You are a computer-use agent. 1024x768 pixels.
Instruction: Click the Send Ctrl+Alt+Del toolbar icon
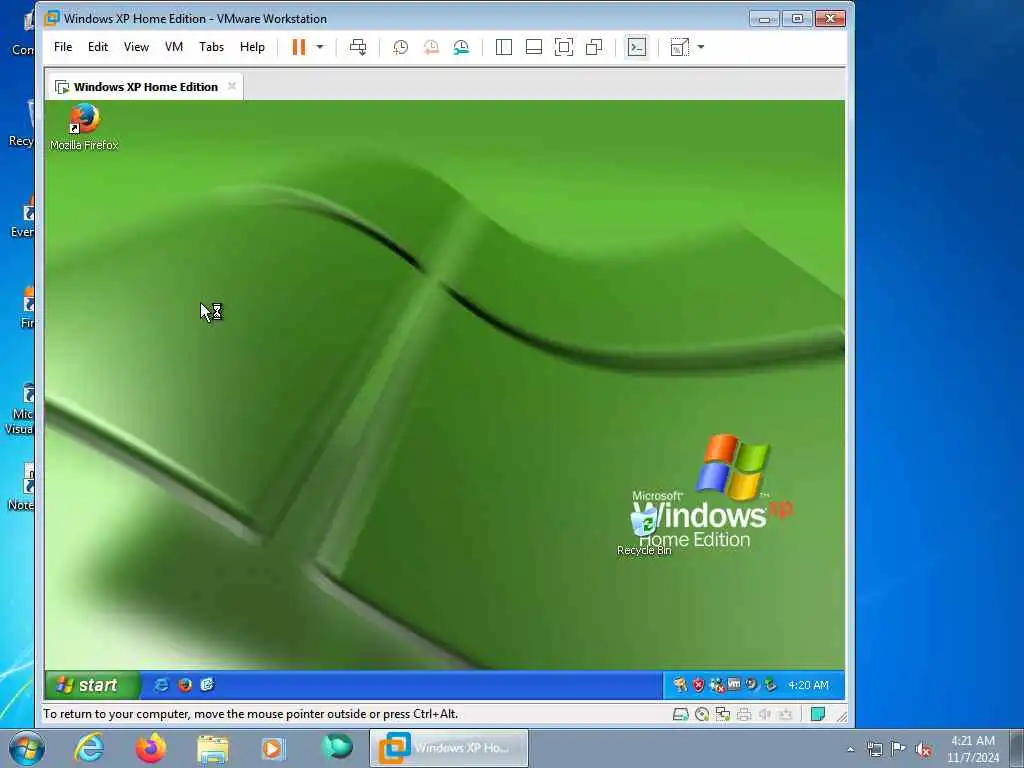pyautogui.click(x=358, y=47)
